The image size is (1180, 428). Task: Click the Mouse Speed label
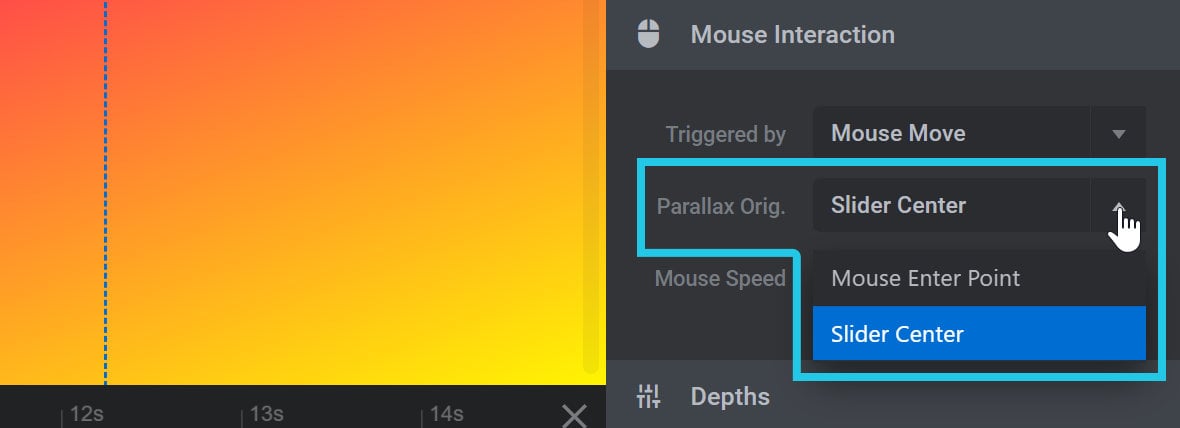pyautogui.click(x=720, y=278)
